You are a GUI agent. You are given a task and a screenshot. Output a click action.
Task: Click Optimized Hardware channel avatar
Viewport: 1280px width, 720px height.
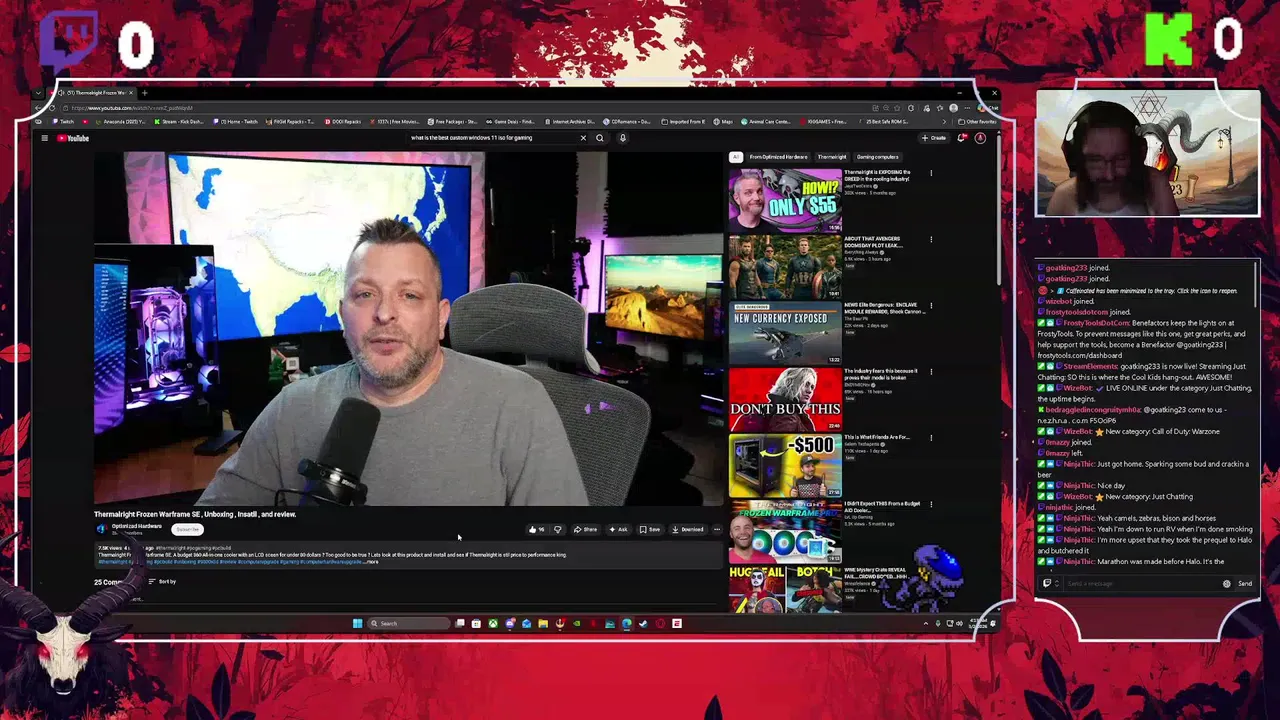(101, 528)
